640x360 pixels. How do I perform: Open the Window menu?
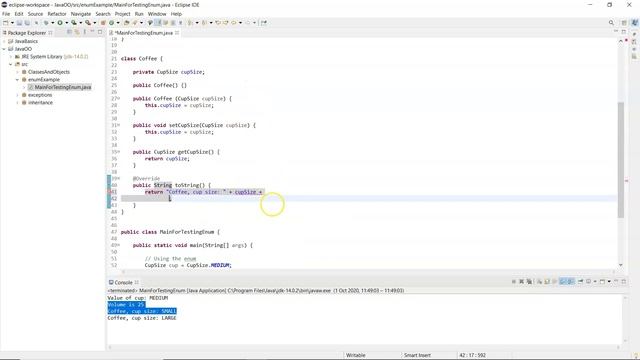[x=157, y=14]
